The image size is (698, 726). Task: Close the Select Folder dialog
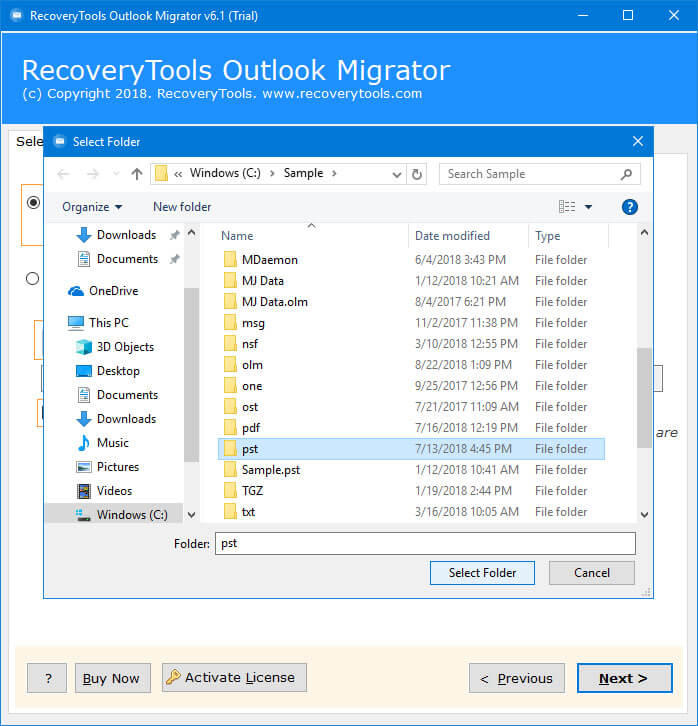point(638,141)
